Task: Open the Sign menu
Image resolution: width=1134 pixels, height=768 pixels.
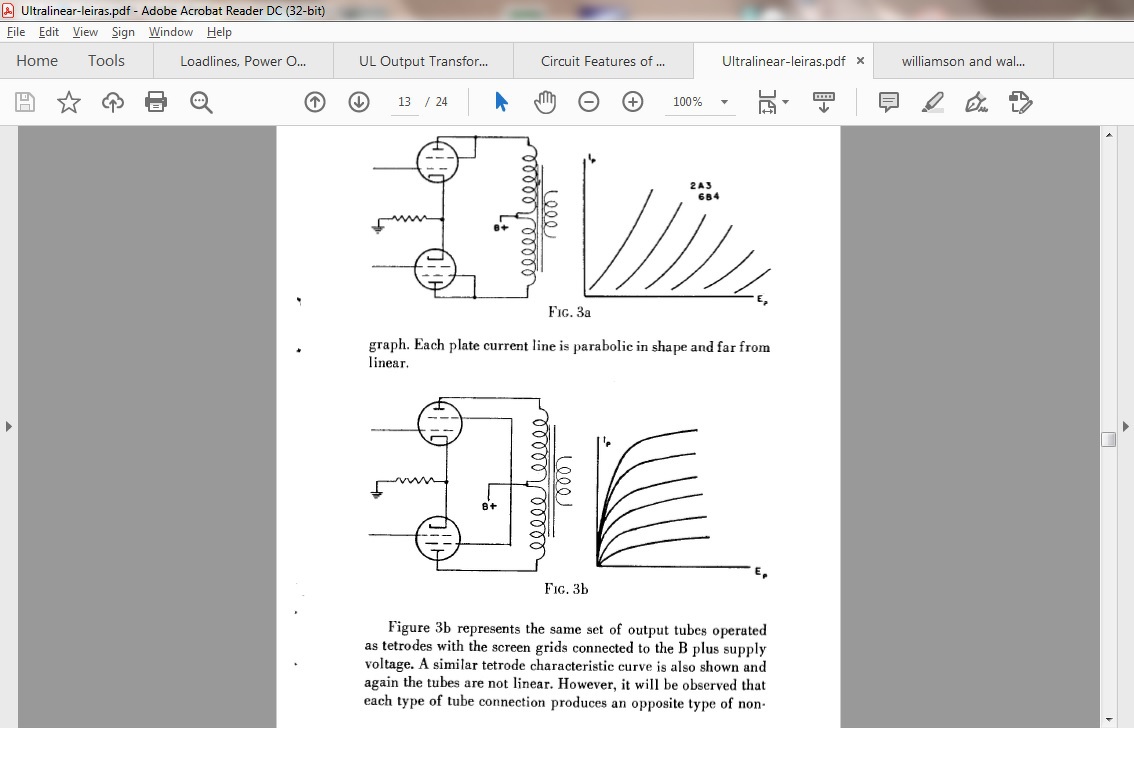Action: [x=123, y=32]
